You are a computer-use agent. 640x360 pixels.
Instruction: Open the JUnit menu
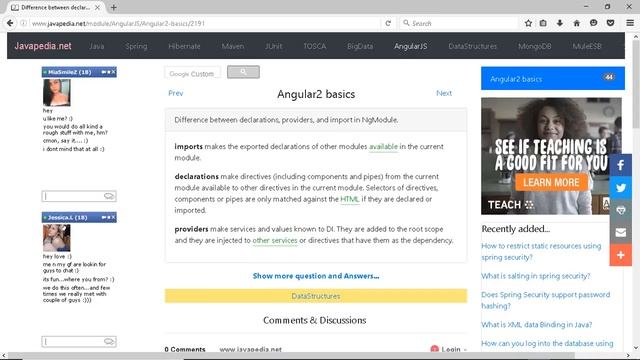pyautogui.click(x=274, y=46)
